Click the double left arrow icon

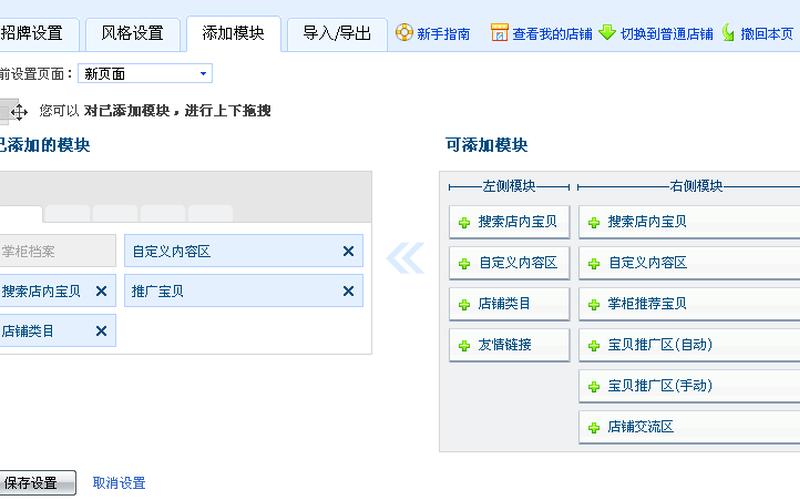(x=405, y=258)
